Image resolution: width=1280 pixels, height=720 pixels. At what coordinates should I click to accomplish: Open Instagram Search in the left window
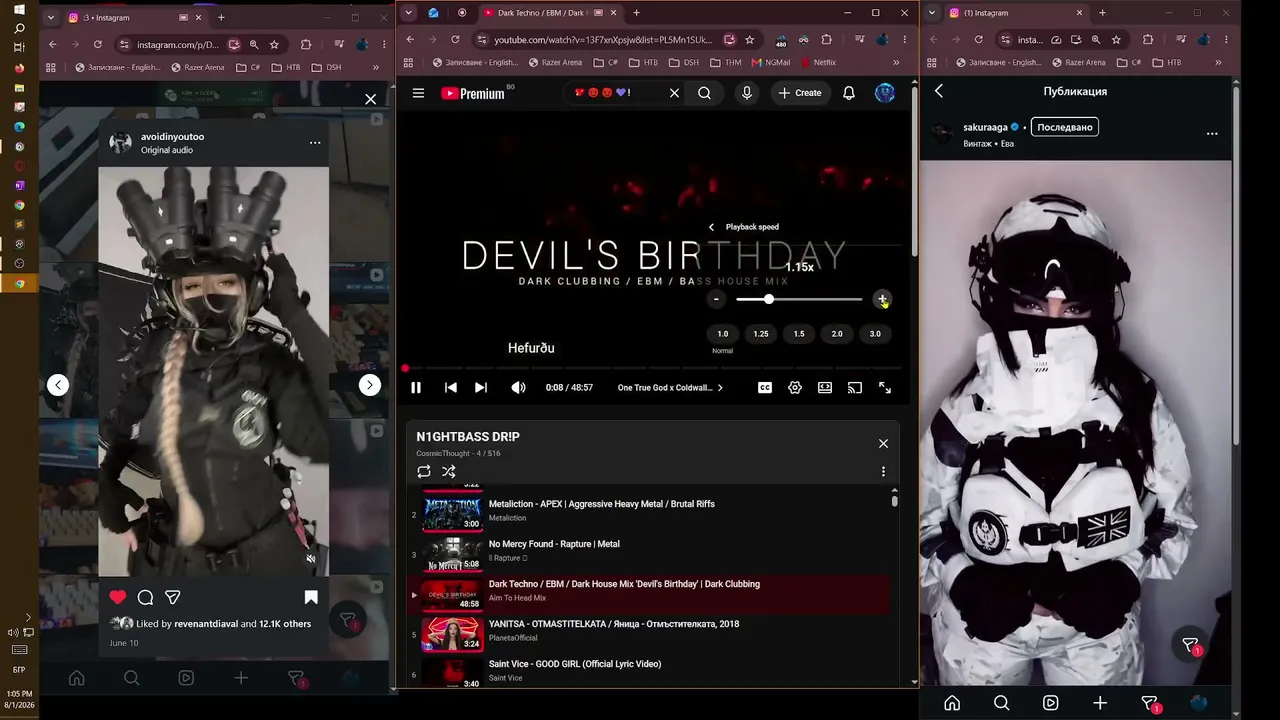tap(131, 678)
